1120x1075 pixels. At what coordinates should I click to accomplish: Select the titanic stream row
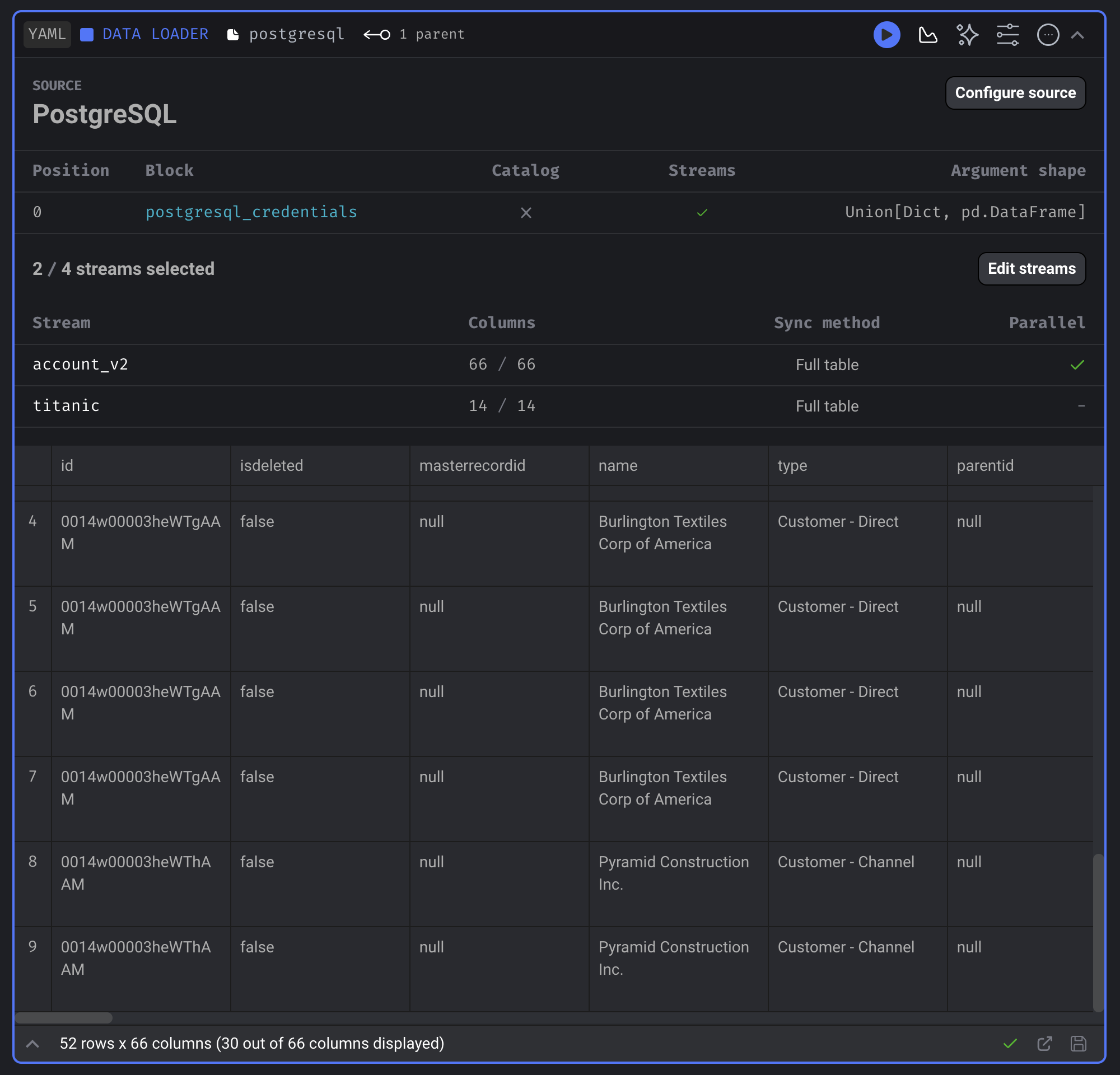[x=559, y=406]
